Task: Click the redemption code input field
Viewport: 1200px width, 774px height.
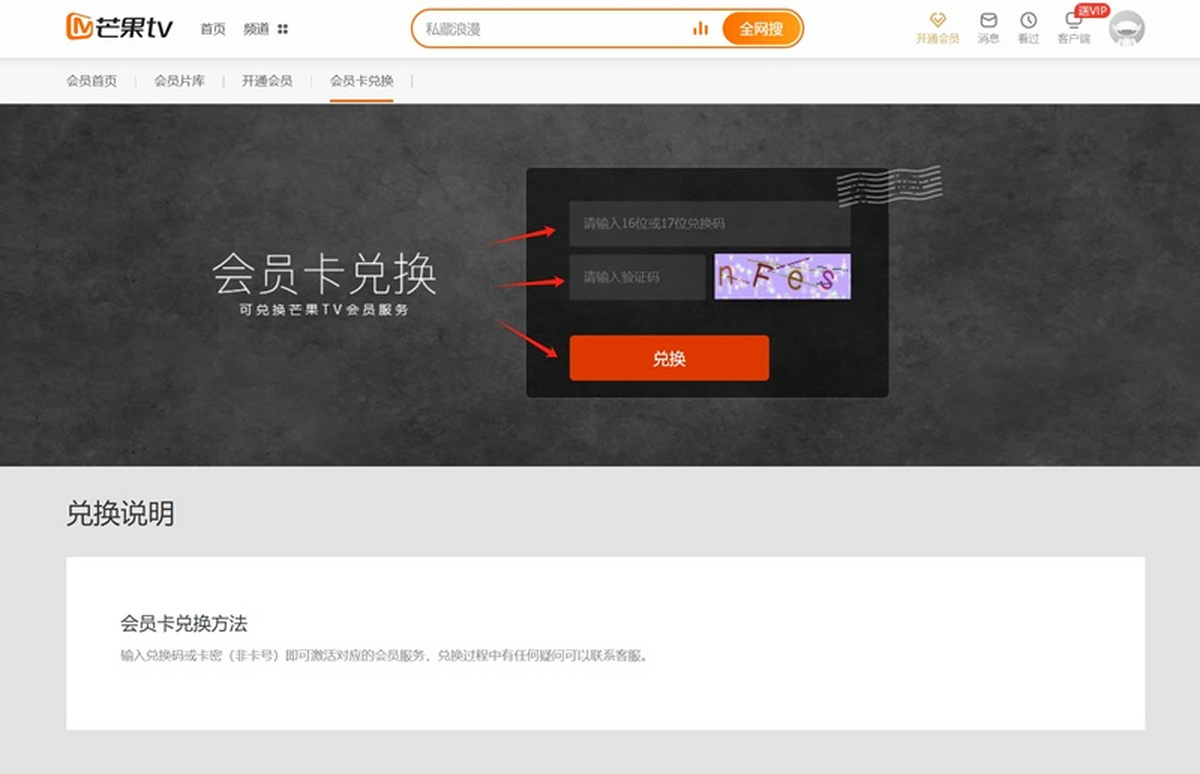Action: tap(708, 225)
